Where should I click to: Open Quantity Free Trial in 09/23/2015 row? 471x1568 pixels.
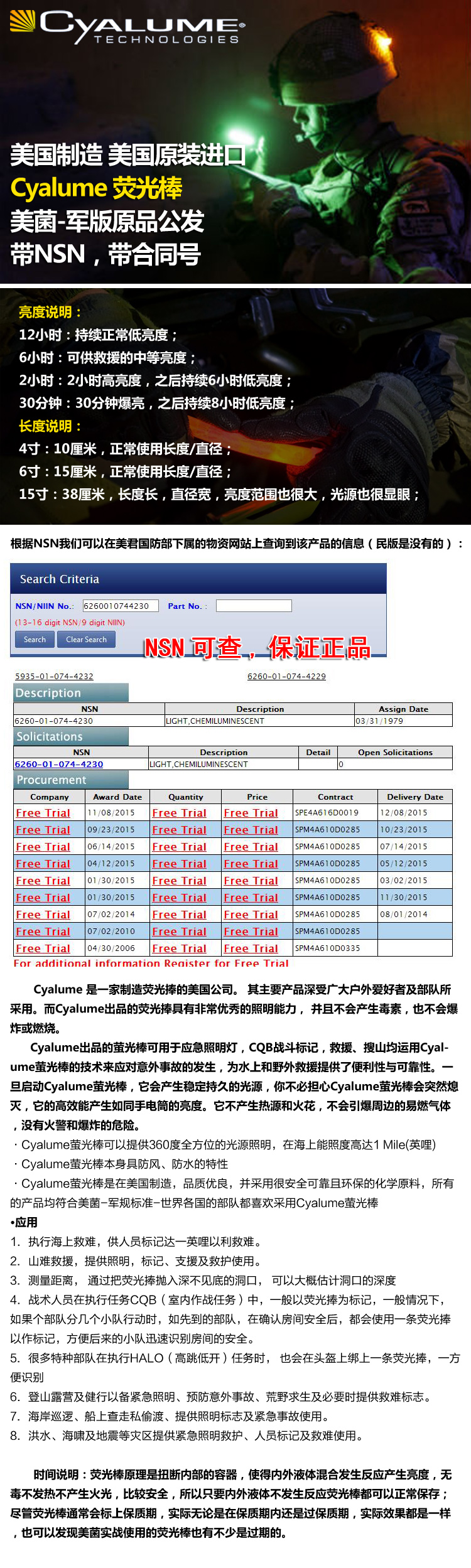(x=179, y=830)
